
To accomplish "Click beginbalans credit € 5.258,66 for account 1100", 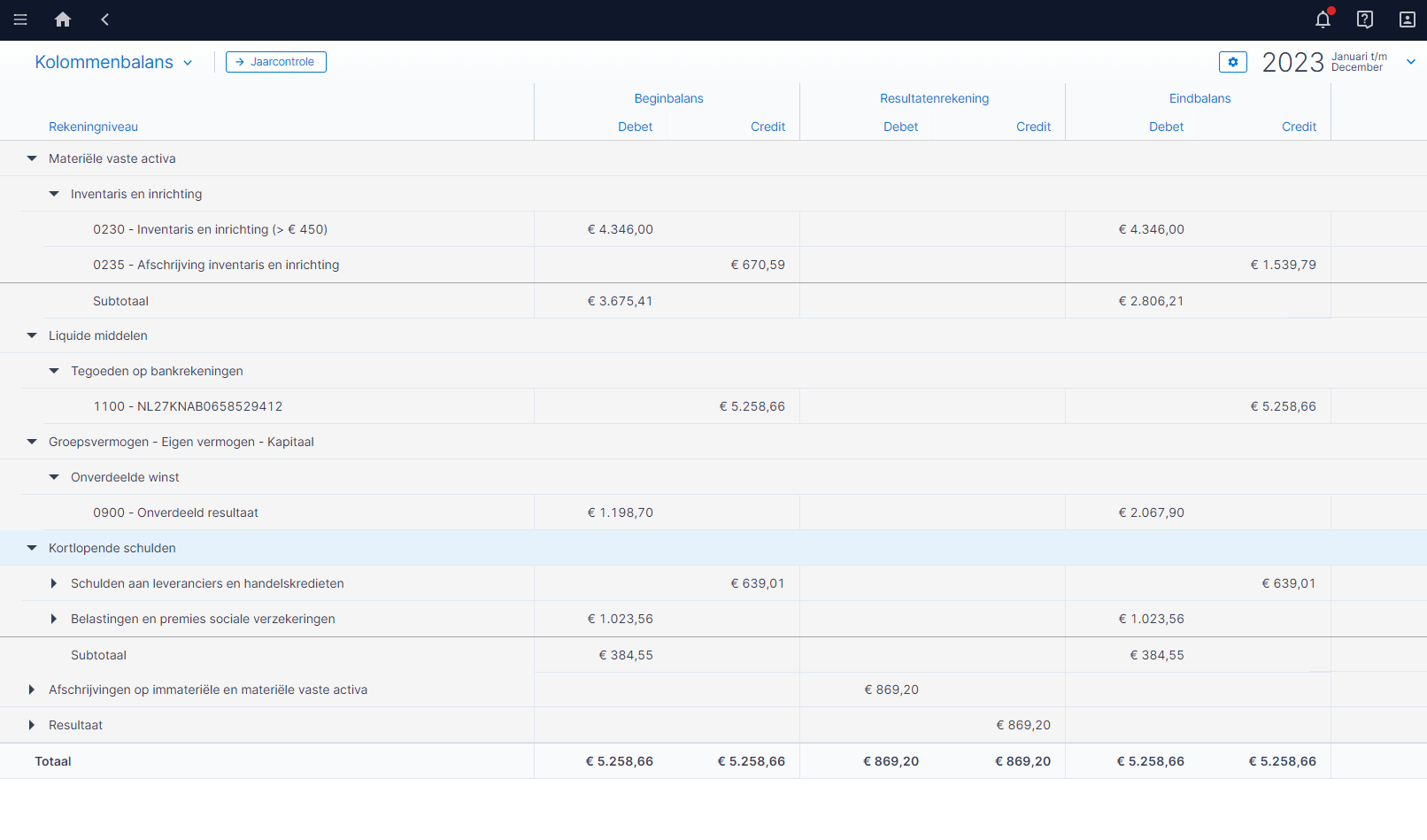I will [752, 406].
